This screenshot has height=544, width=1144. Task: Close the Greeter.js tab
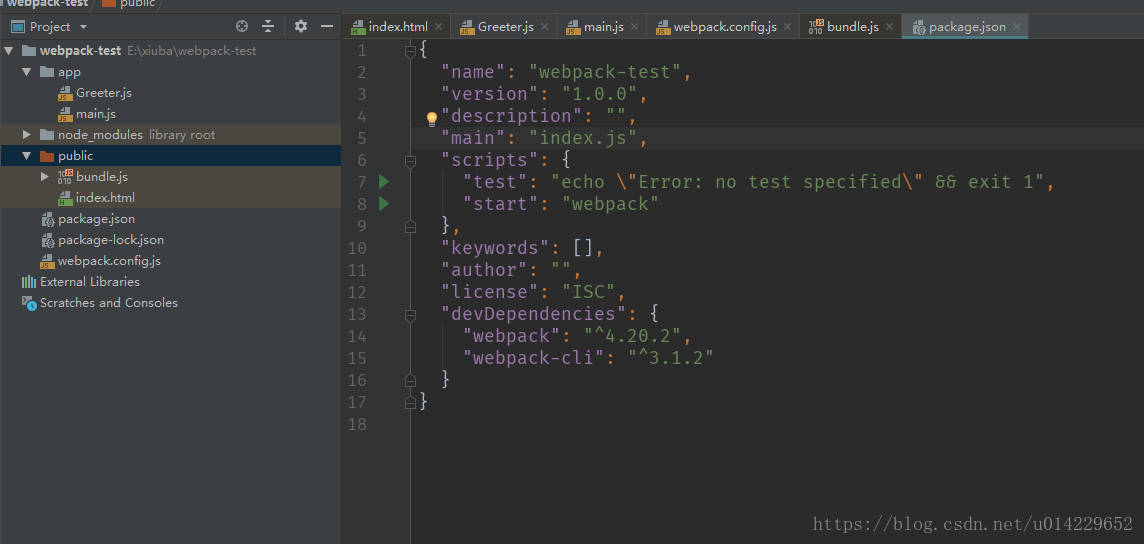(544, 27)
